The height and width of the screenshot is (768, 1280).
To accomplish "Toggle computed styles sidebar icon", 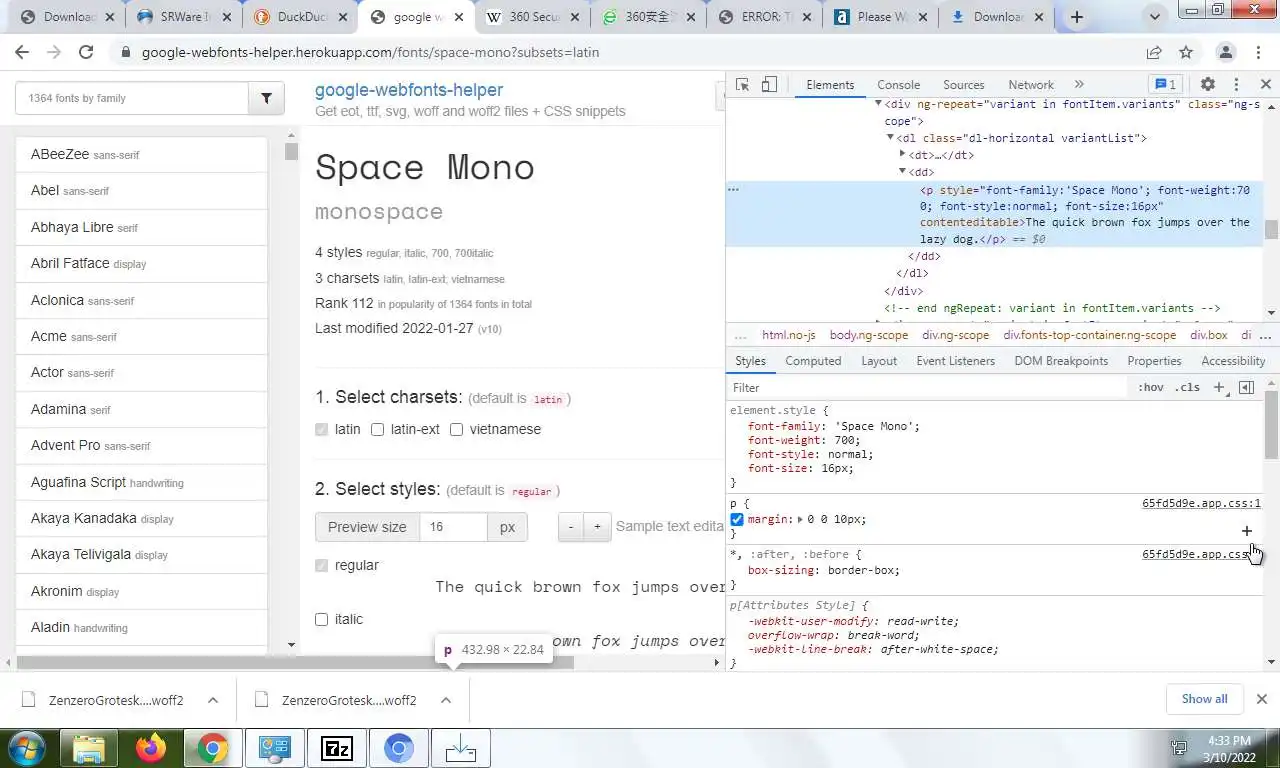I will click(x=1247, y=388).
